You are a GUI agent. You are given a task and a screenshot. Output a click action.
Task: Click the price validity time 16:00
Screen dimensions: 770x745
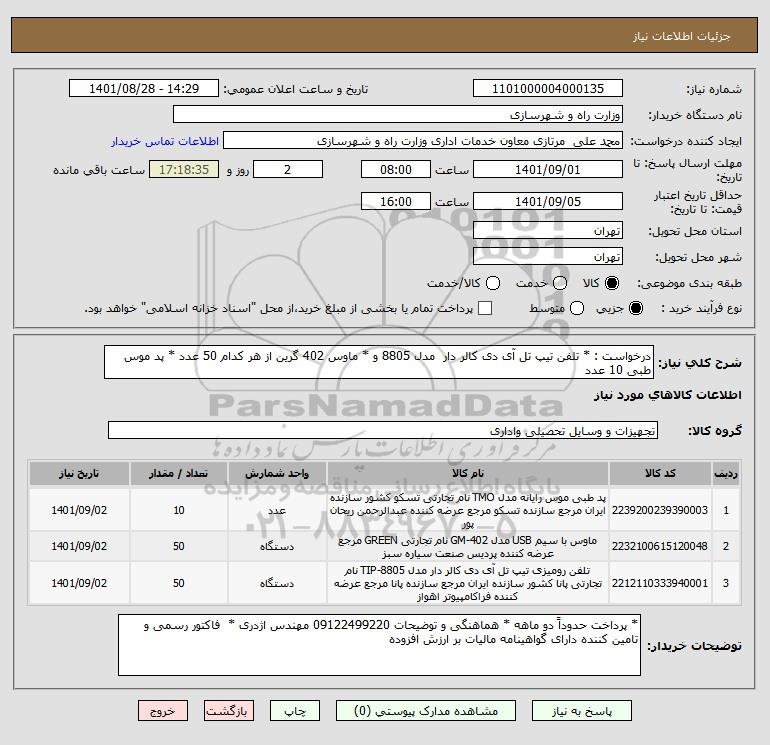pos(396,201)
